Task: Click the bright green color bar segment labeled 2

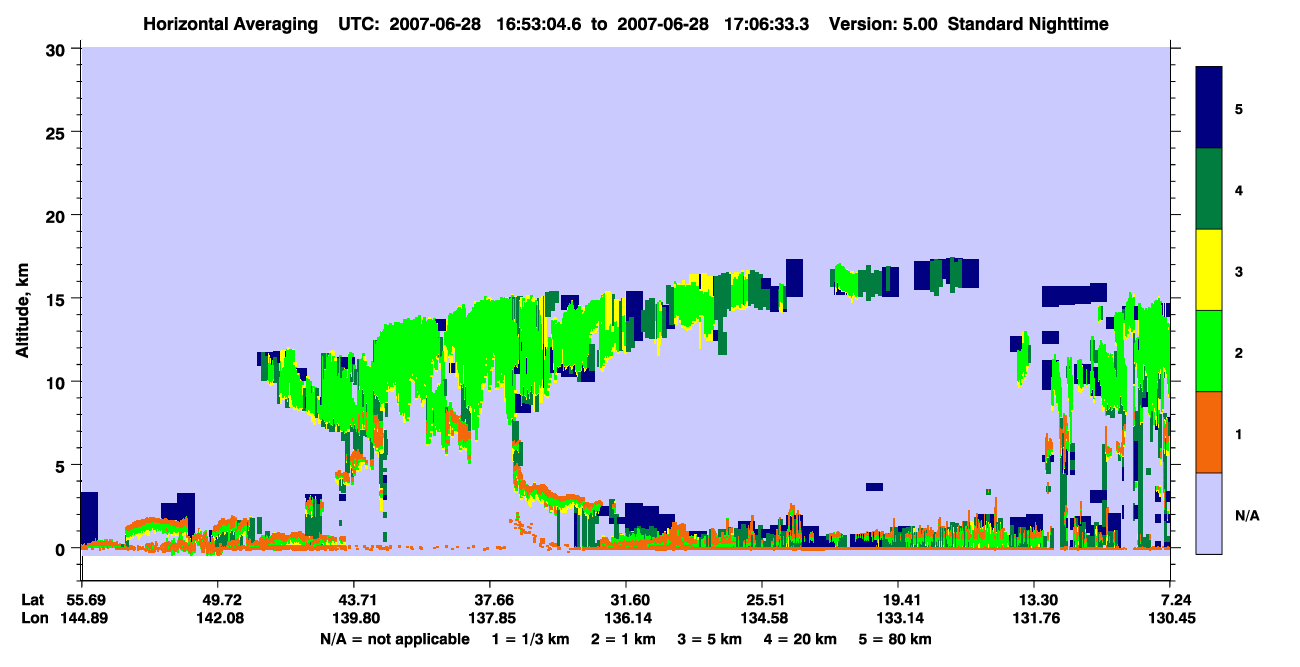Action: (1209, 351)
